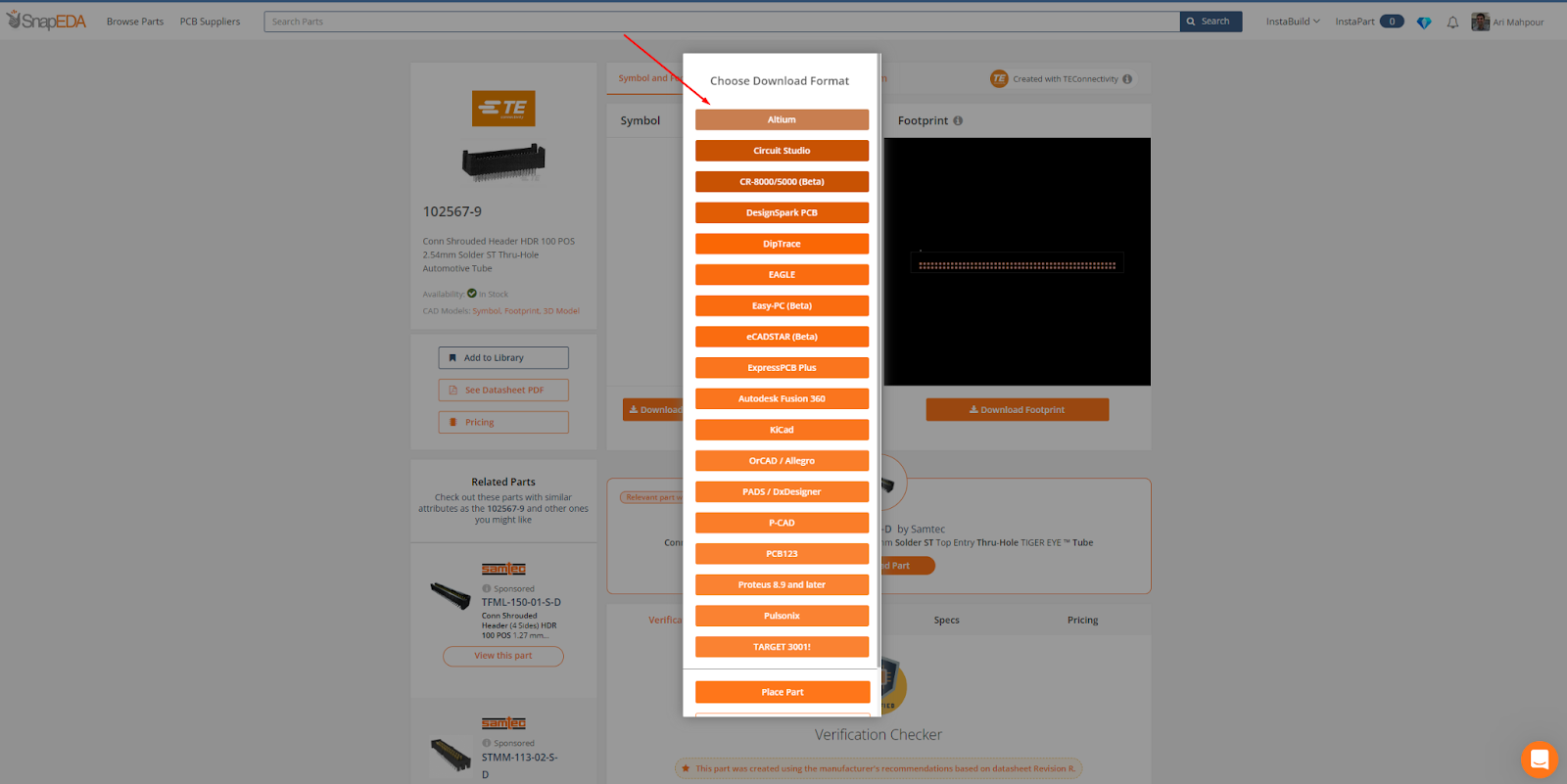This screenshot has width=1567, height=784.
Task: Click the TE Connectivity info icon
Action: 1127,79
